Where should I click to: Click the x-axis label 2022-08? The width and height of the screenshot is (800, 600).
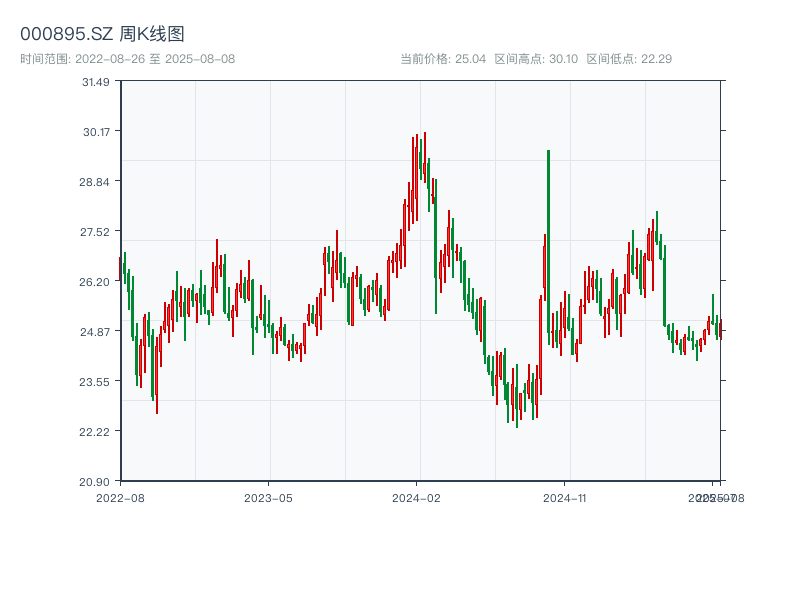[120, 498]
